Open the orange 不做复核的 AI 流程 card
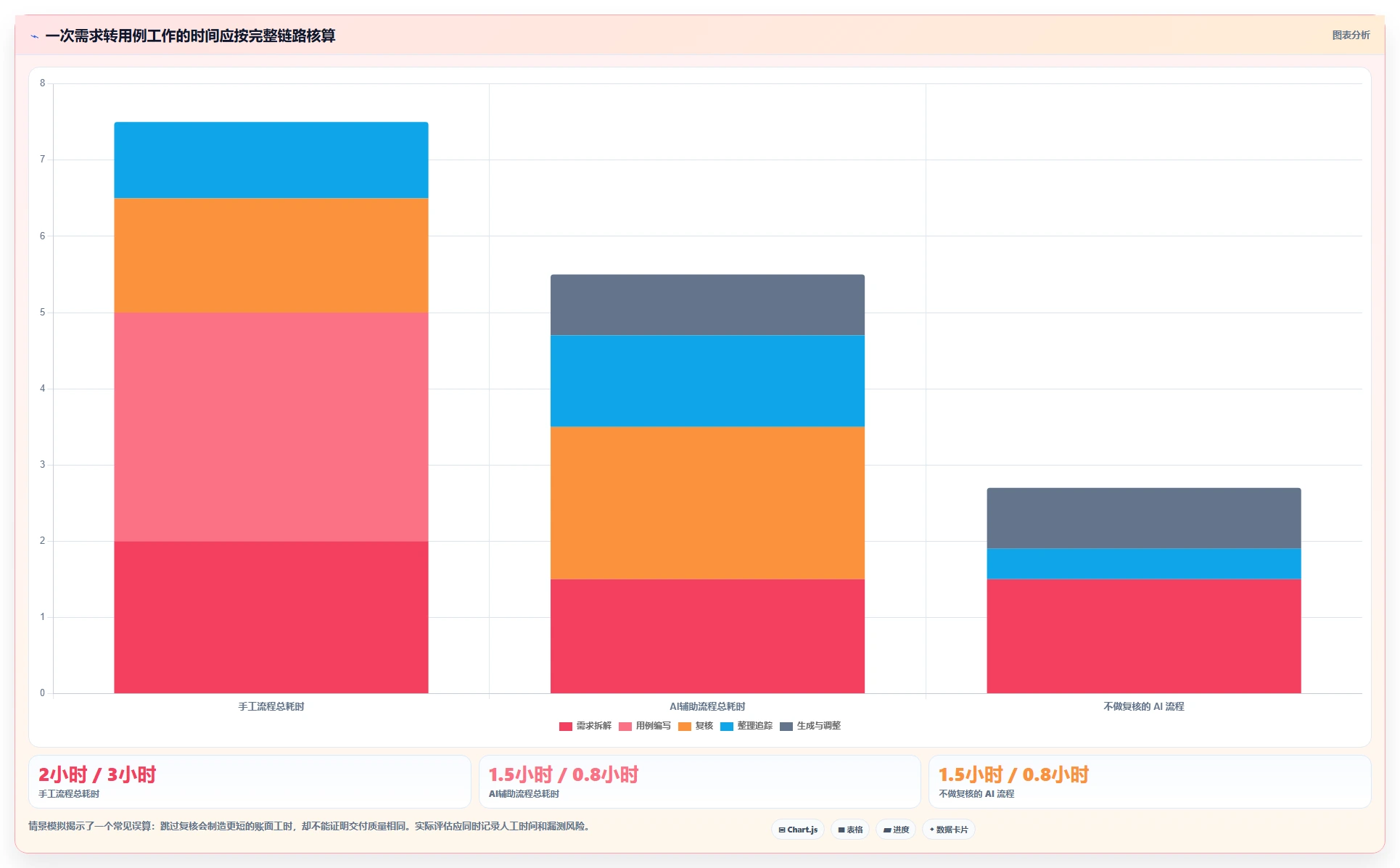This screenshot has height=868, width=1400. point(1150,782)
